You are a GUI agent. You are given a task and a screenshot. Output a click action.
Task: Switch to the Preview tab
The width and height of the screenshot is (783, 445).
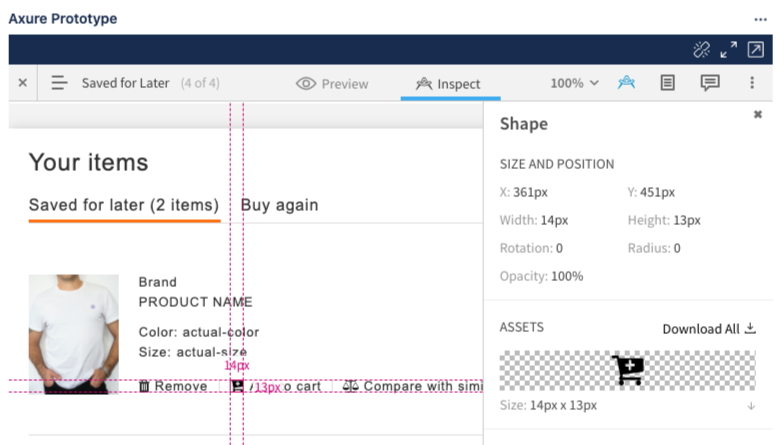(x=333, y=84)
